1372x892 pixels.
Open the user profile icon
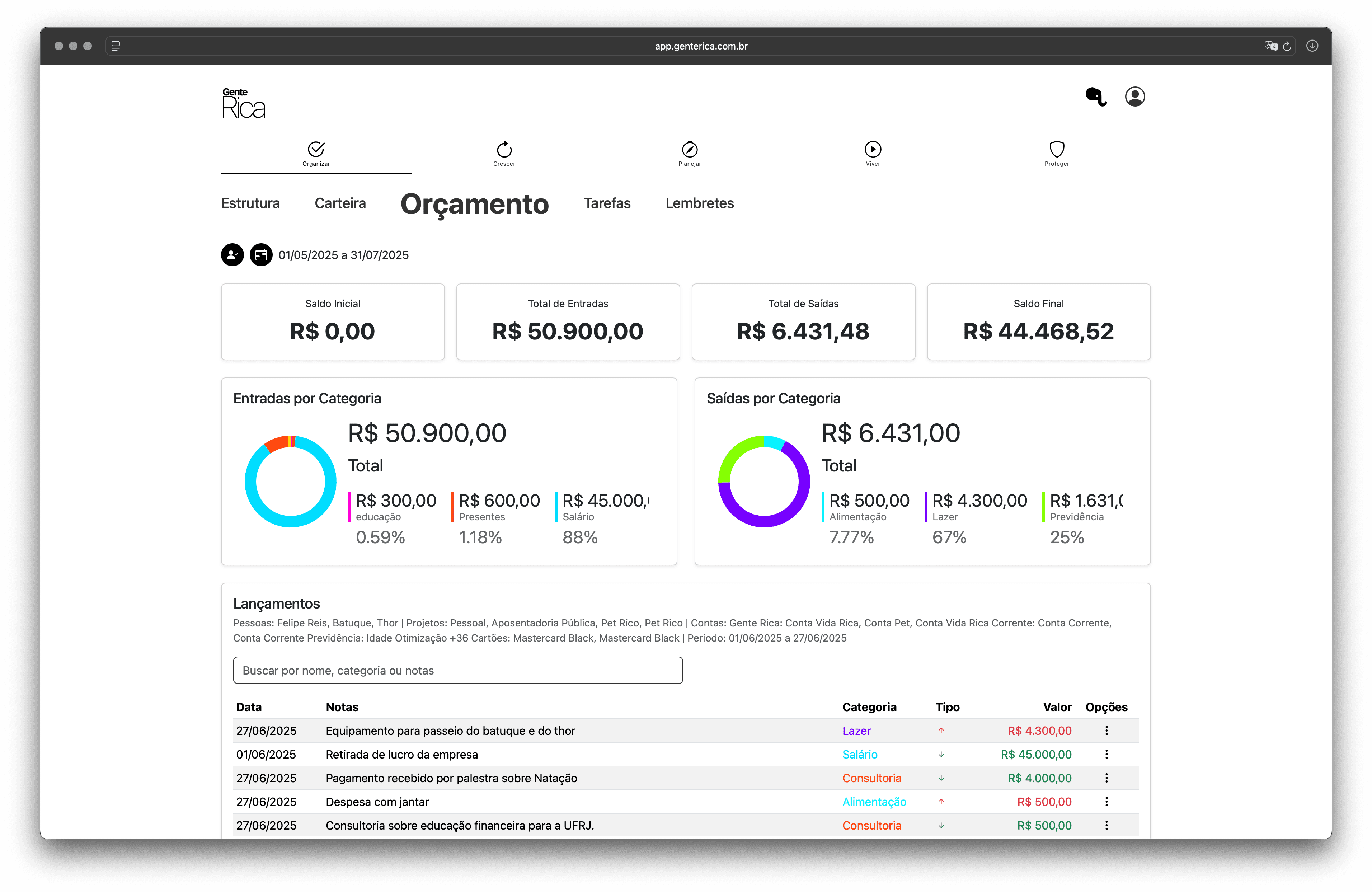tap(1134, 96)
